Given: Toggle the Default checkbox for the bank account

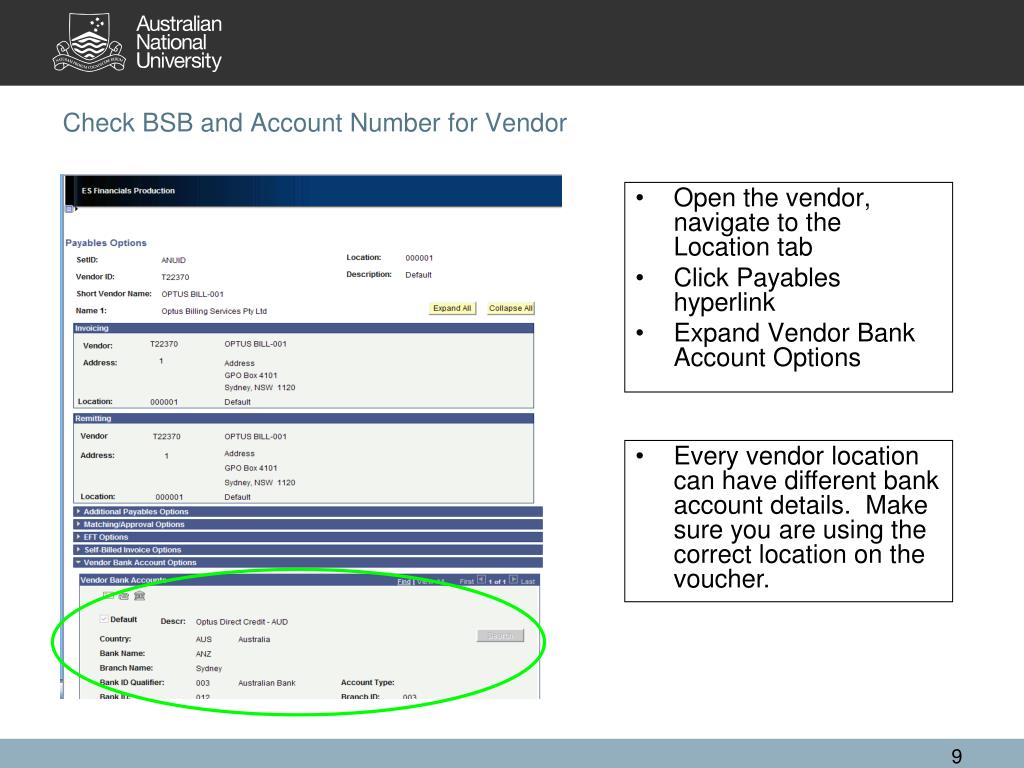Looking at the screenshot, I should pos(104,618).
